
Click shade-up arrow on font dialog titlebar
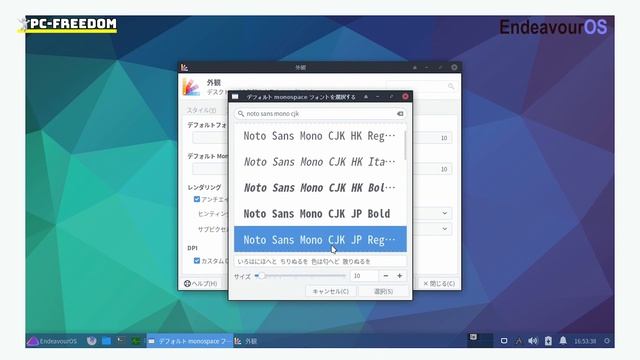click(x=366, y=97)
